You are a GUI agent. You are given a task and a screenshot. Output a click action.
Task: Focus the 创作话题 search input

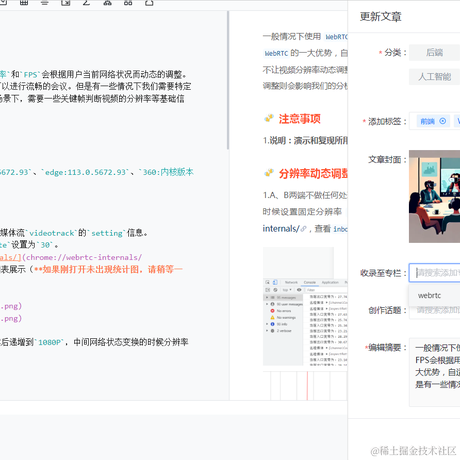coord(435,310)
